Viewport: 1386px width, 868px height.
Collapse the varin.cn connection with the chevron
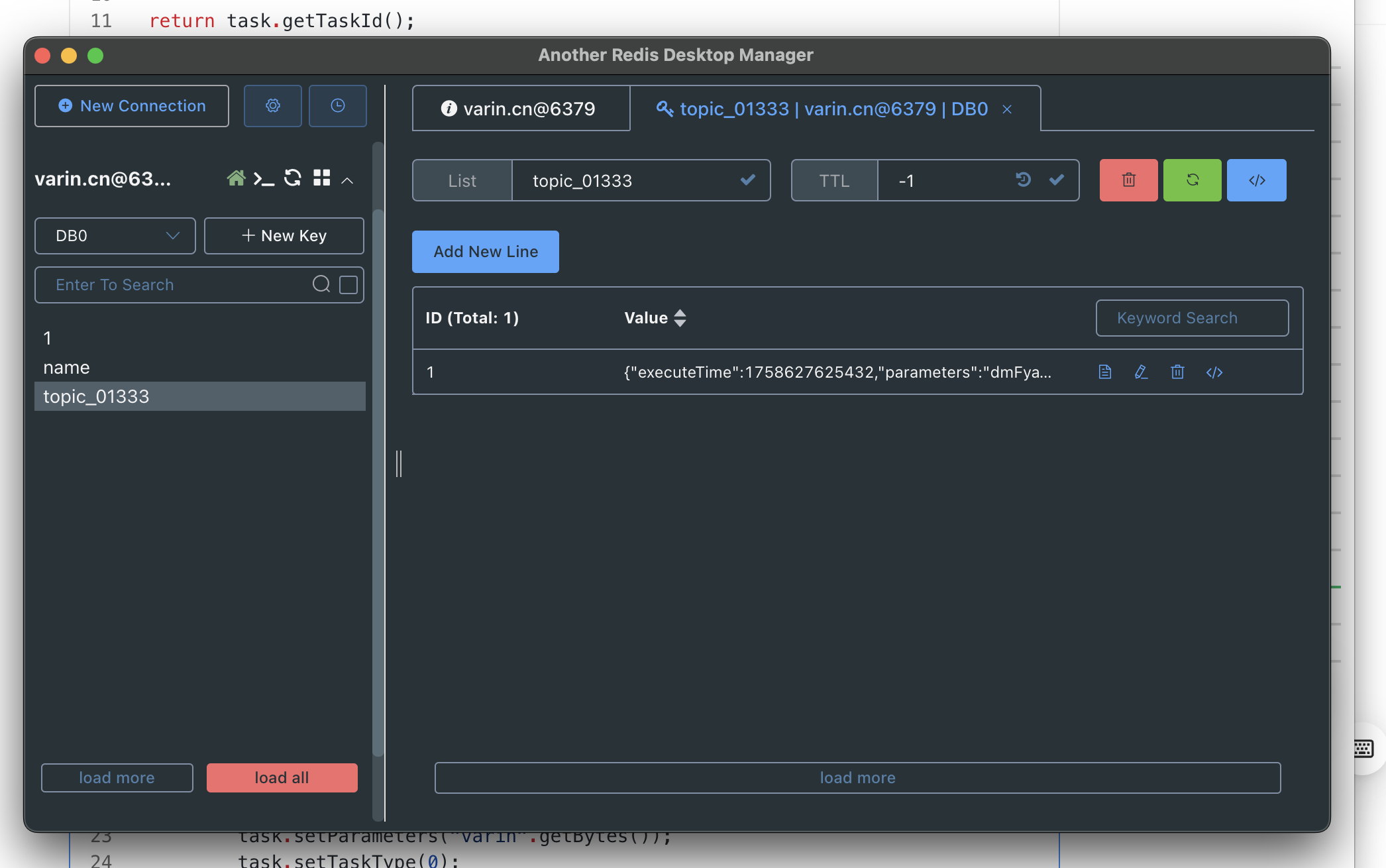click(347, 180)
